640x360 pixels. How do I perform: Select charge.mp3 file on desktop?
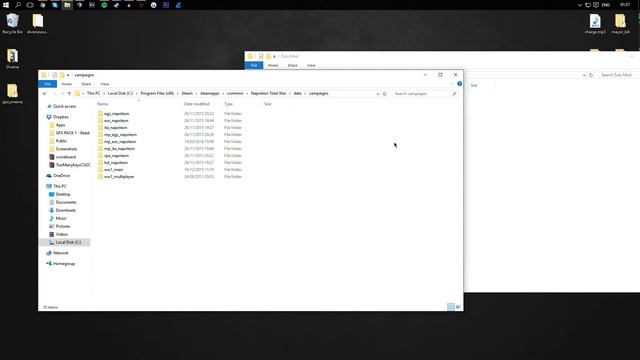coord(595,24)
